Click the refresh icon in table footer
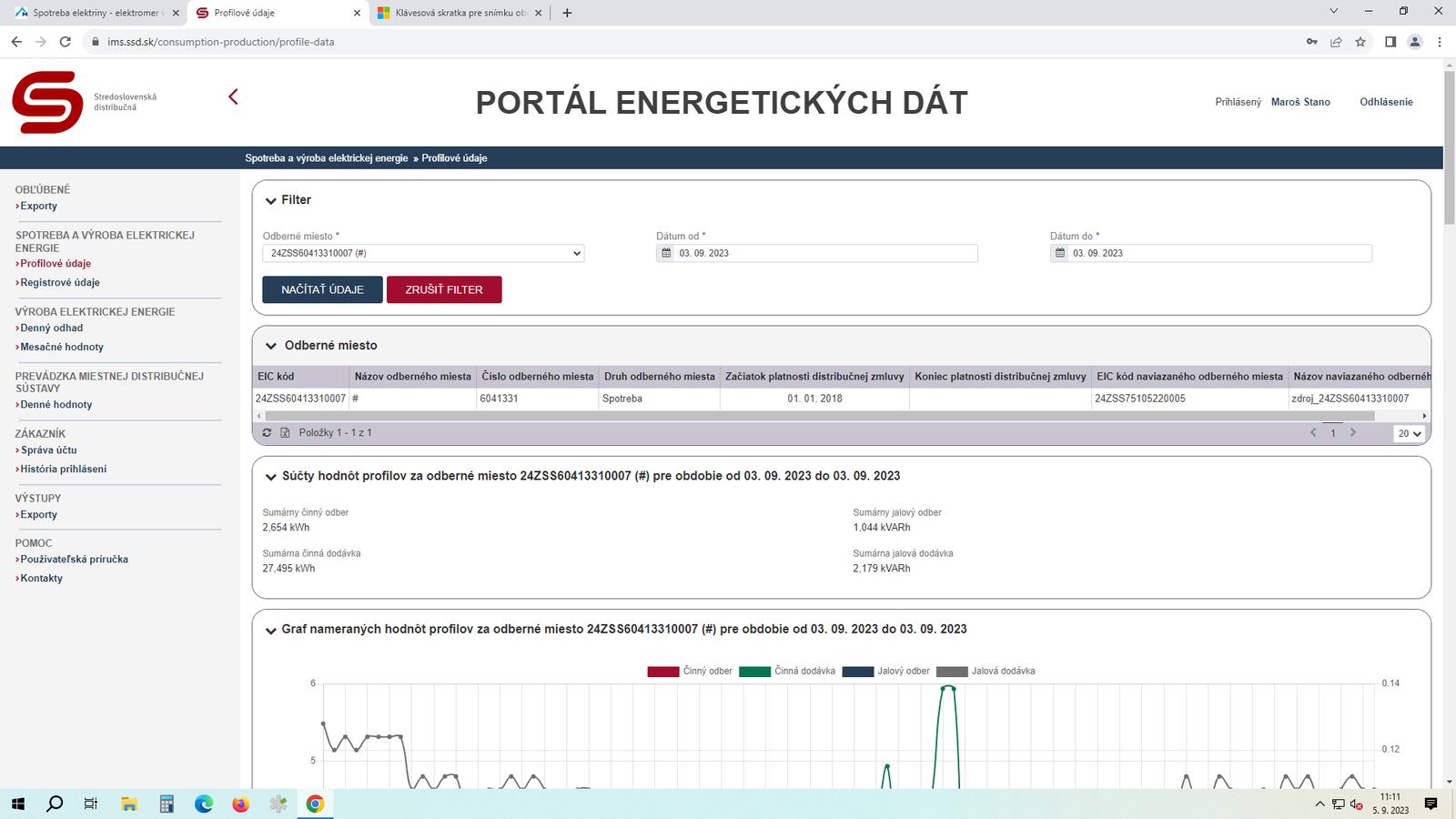1456x819 pixels. point(267,433)
